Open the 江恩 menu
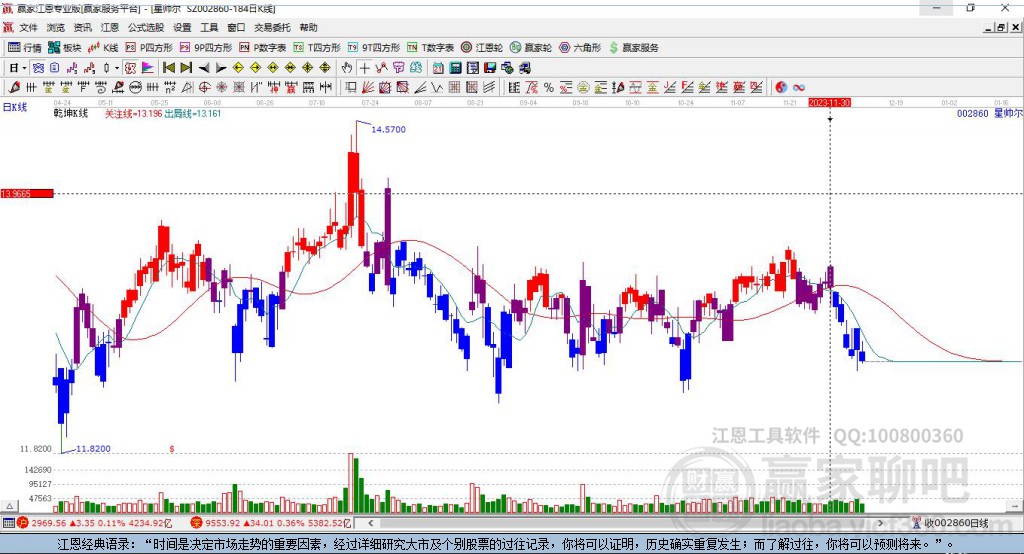This screenshot has height=554, width=1024. pos(110,27)
